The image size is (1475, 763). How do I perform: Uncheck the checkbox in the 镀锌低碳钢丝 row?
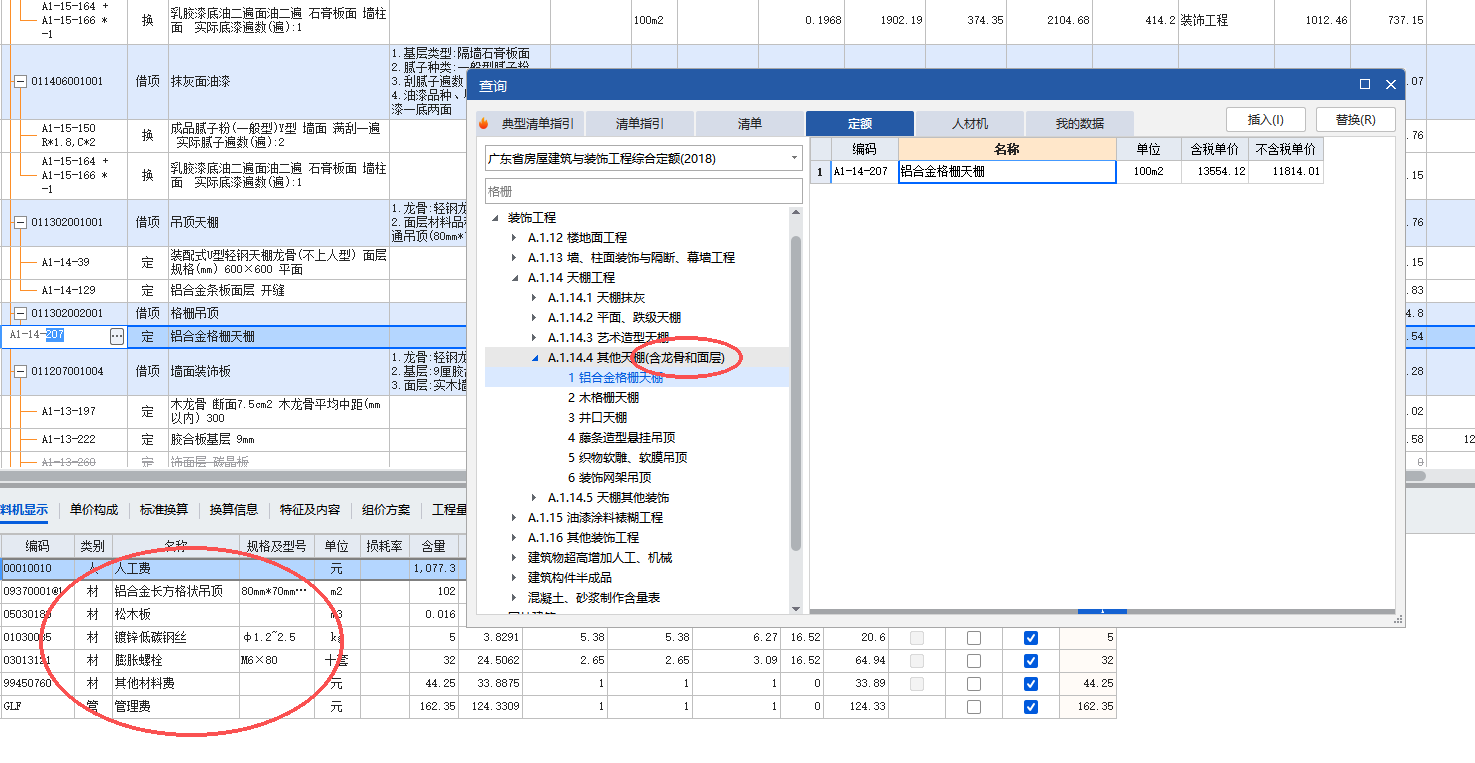point(1030,637)
